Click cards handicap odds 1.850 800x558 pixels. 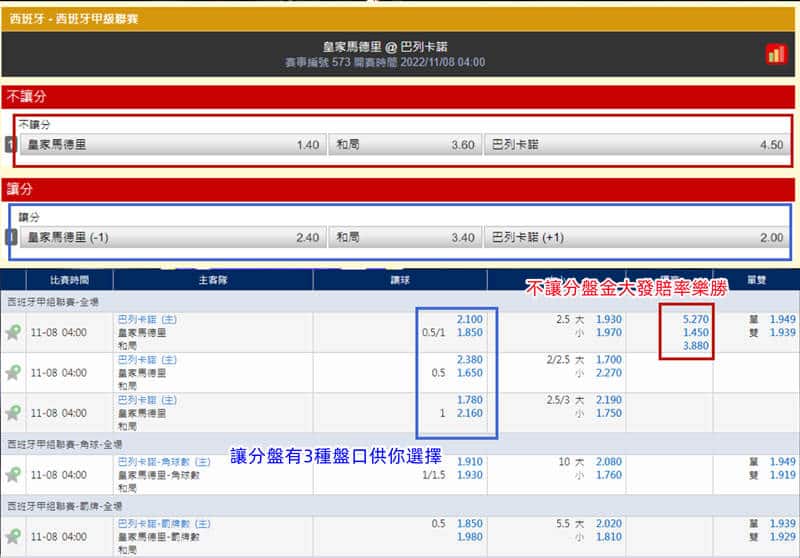pos(469,523)
